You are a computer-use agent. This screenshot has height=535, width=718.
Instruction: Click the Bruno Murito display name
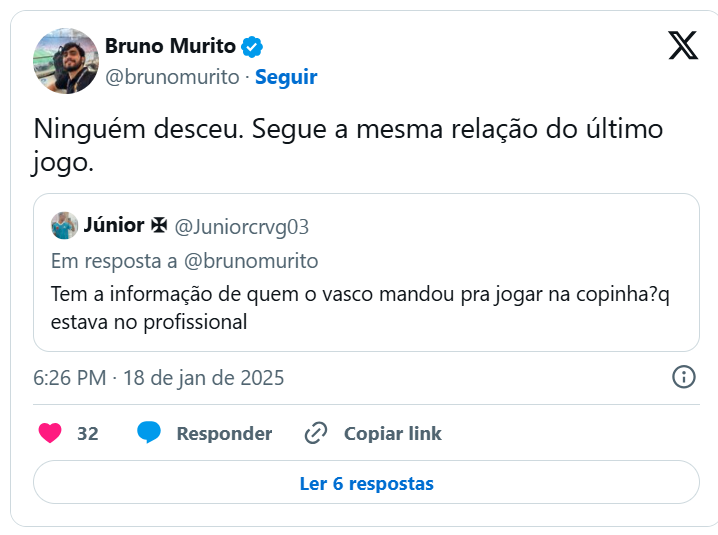click(x=170, y=46)
